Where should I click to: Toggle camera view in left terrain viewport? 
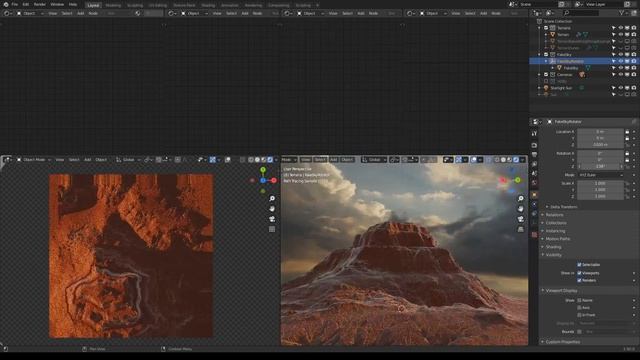coord(272,219)
